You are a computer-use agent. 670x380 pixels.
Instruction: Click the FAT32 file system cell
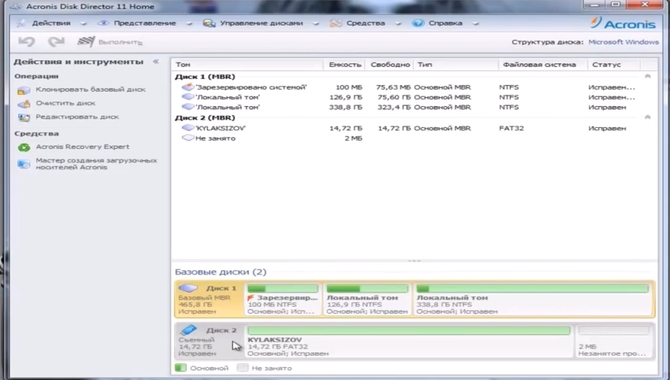click(x=511, y=128)
